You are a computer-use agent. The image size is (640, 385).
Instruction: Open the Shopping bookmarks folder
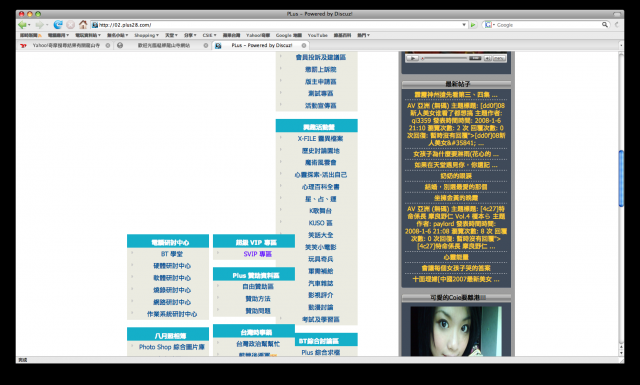point(146,36)
